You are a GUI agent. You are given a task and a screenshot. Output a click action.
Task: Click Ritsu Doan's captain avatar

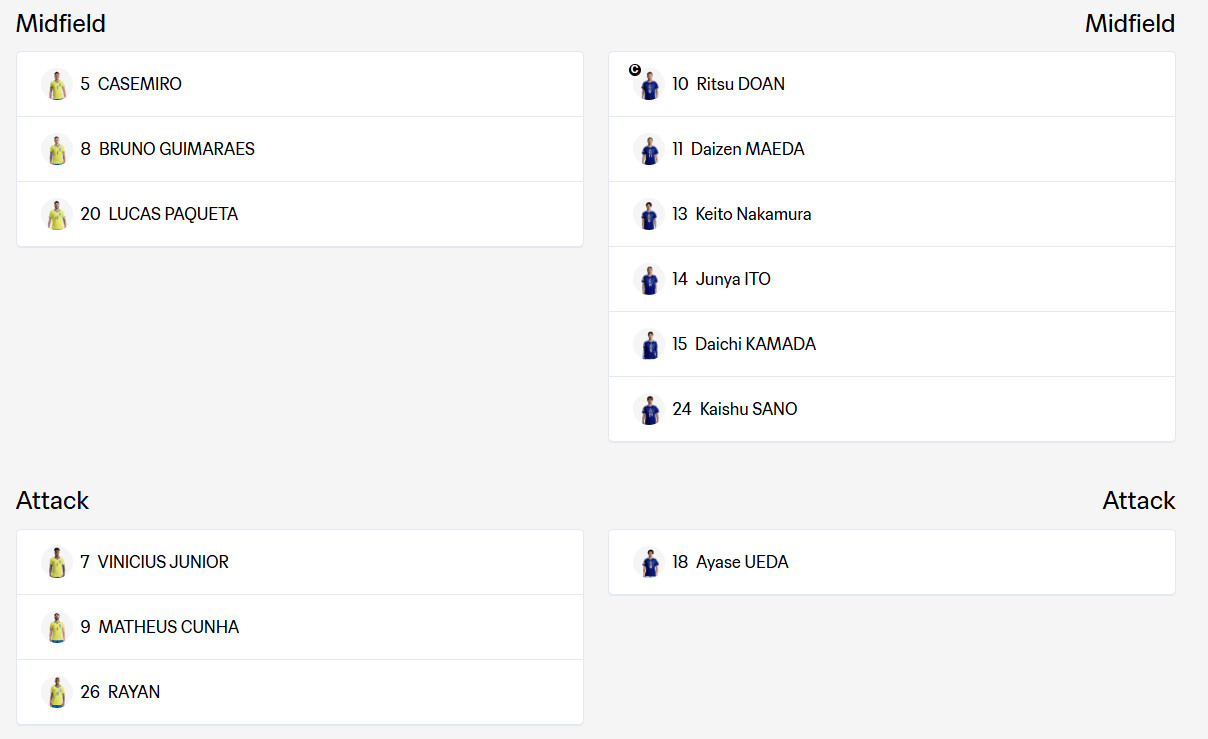click(649, 84)
